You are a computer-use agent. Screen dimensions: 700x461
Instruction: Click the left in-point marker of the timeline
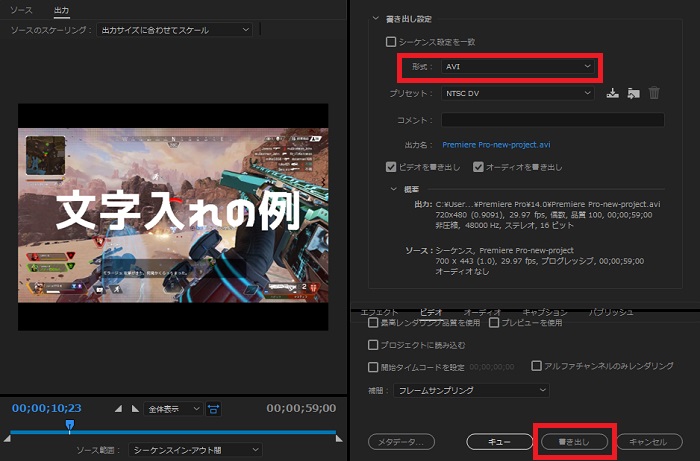7,439
